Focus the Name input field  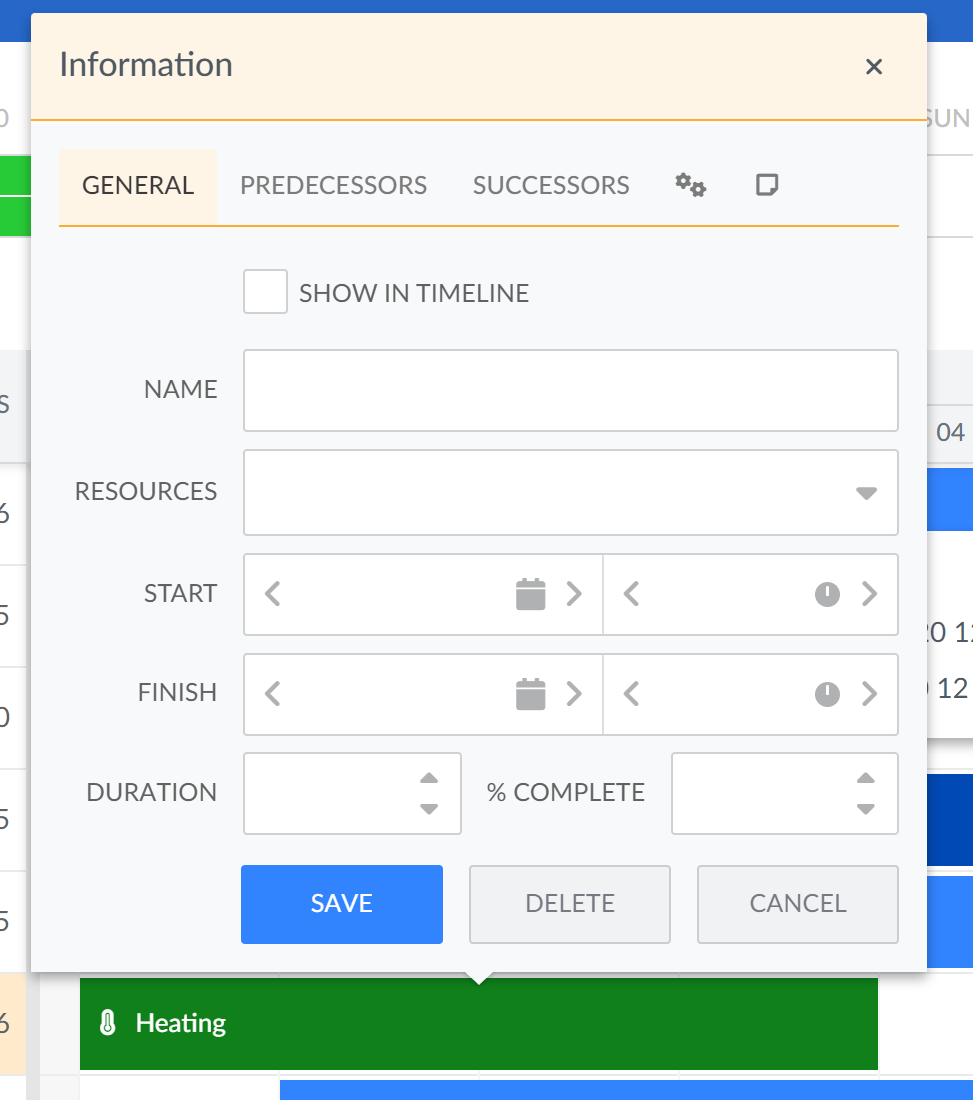(570, 391)
